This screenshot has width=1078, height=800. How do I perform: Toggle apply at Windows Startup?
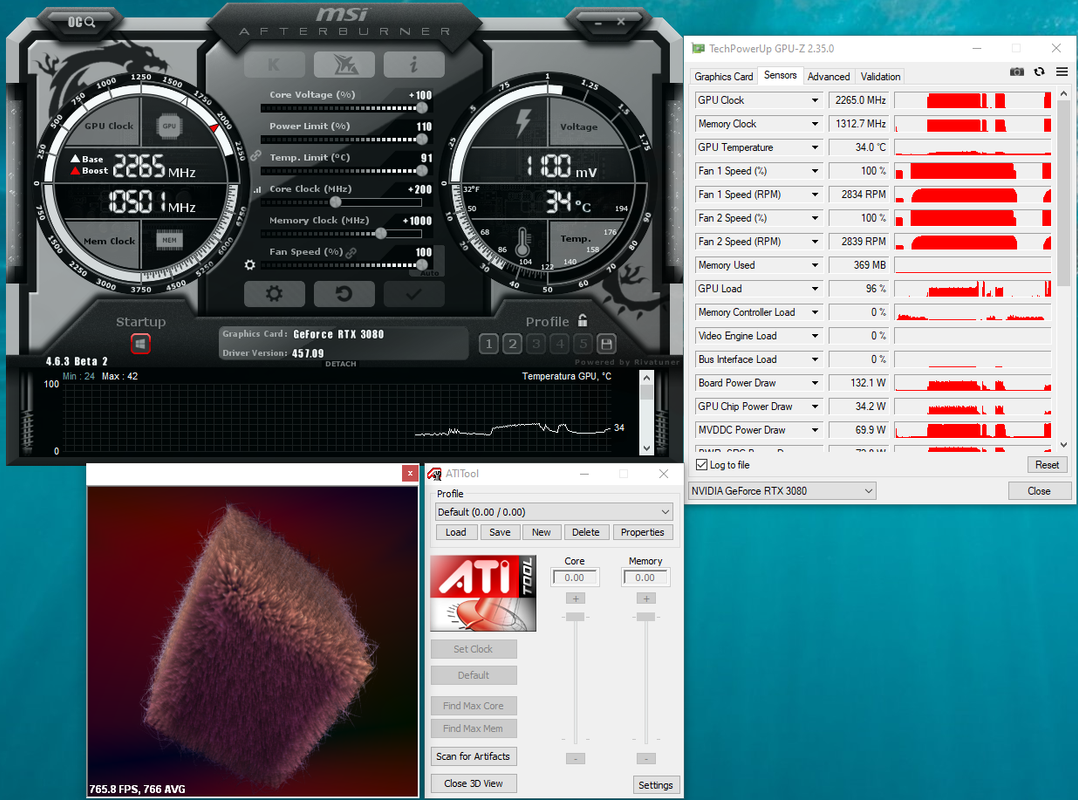[x=140, y=344]
